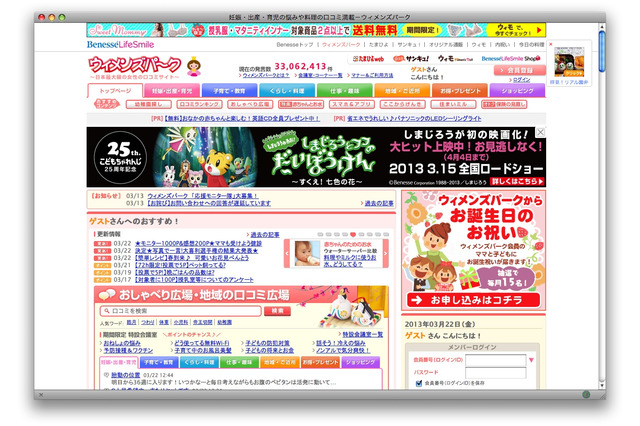640x426 pixels.
Task: Open the 予防接種&ワクチン link
Action: (128, 350)
